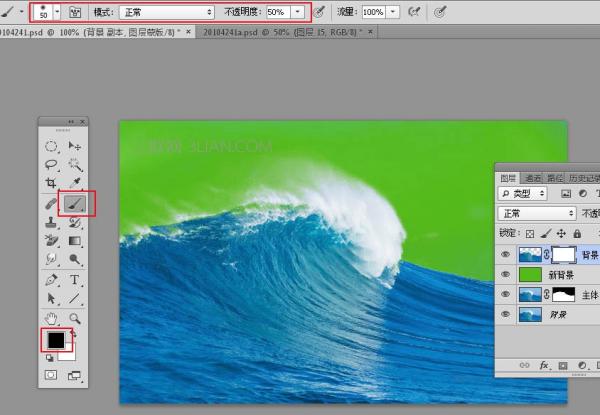The height and width of the screenshot is (415, 600).
Task: Click the fx layer style icon
Action: coord(544,366)
